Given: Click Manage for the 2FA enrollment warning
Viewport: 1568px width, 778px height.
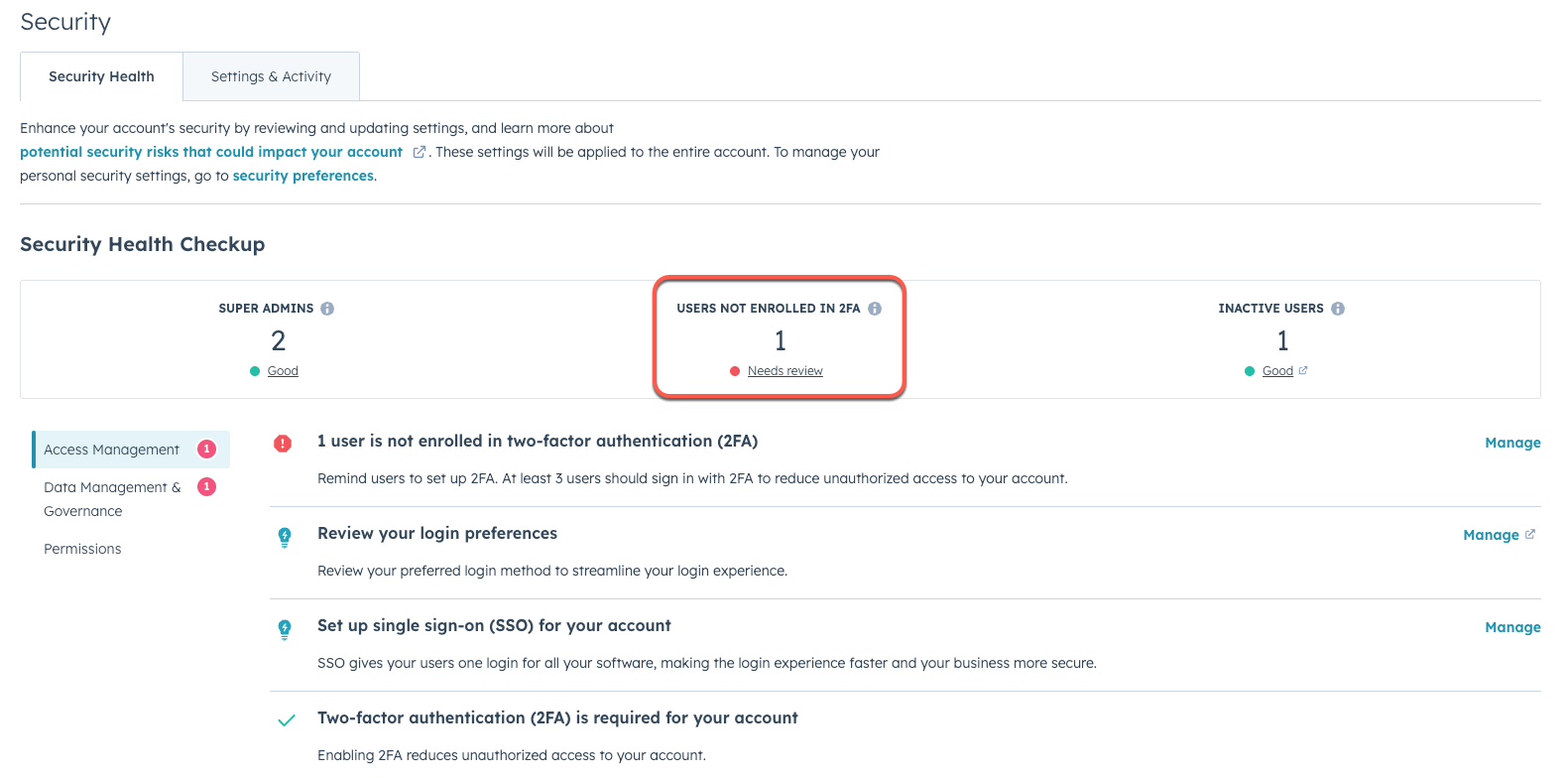Looking at the screenshot, I should point(1512,443).
